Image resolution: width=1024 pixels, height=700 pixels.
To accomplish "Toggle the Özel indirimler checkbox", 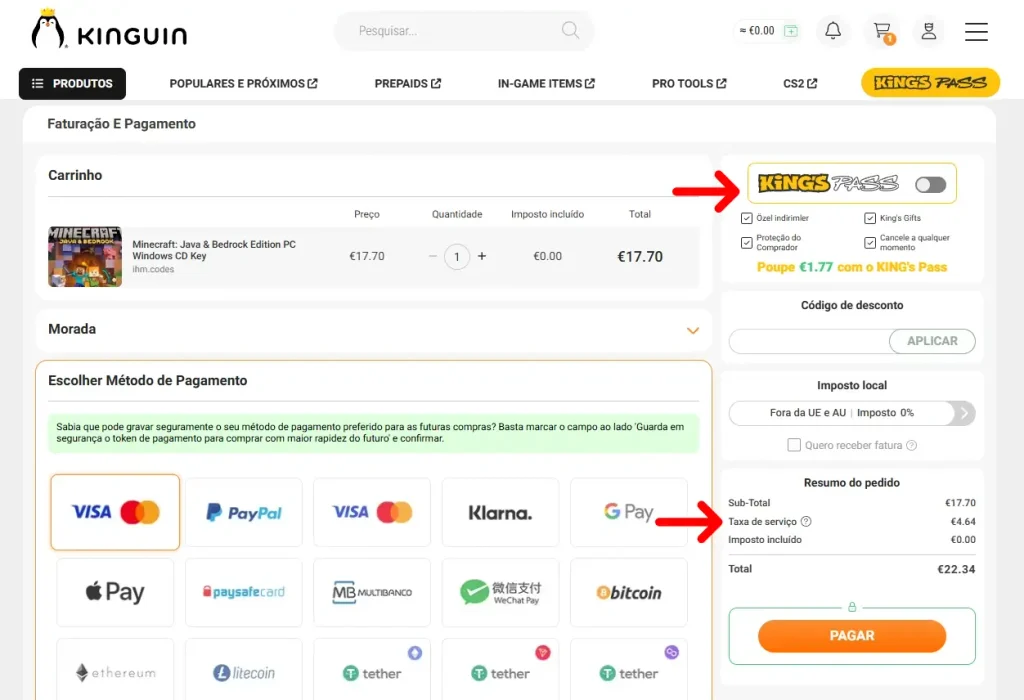I will click(x=746, y=218).
